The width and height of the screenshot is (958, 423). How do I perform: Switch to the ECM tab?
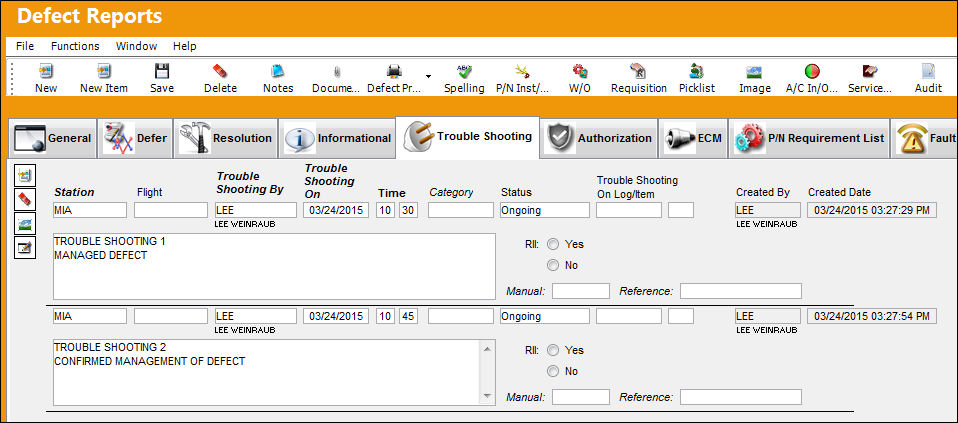693,139
